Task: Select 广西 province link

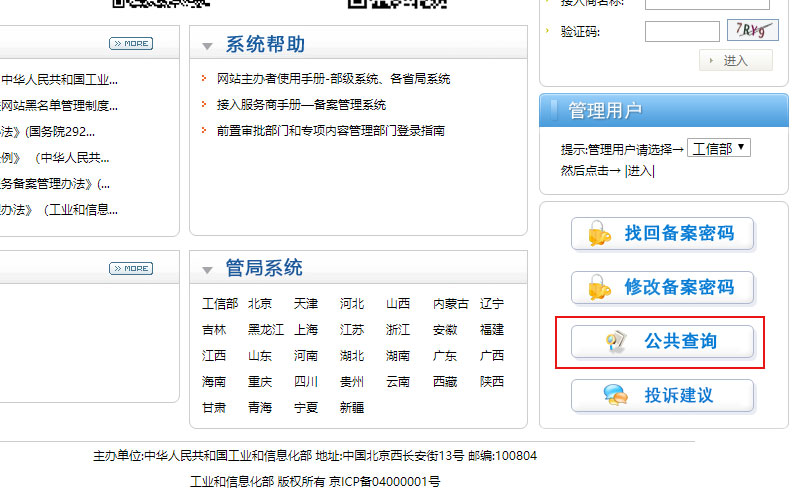Action: pyautogui.click(x=492, y=356)
